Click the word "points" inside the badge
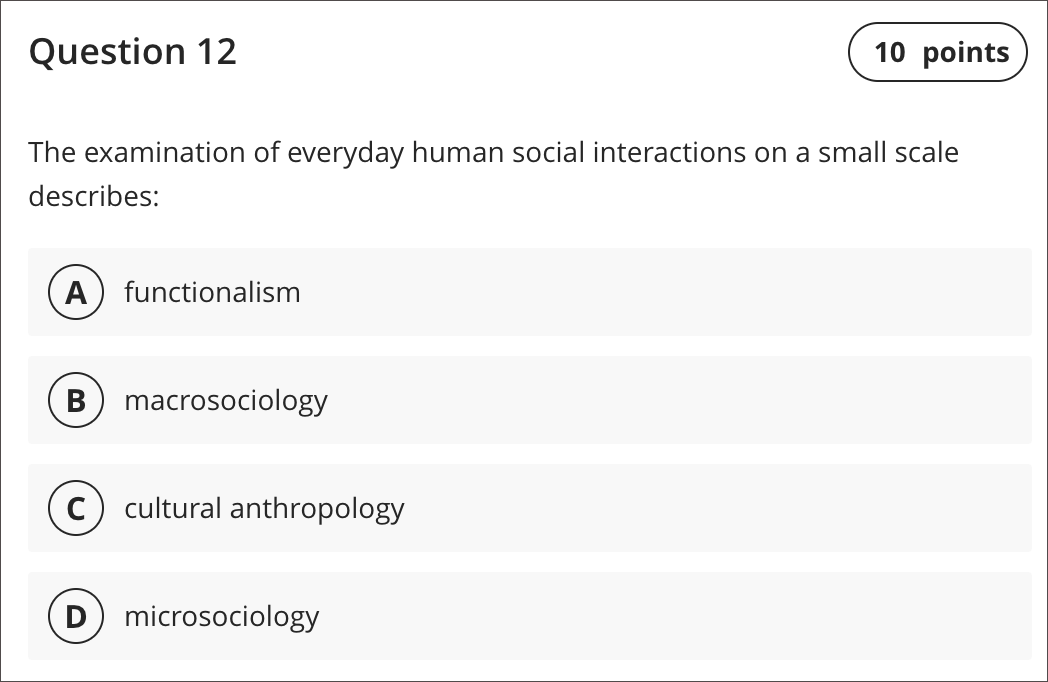The height and width of the screenshot is (682, 1048). click(x=966, y=53)
